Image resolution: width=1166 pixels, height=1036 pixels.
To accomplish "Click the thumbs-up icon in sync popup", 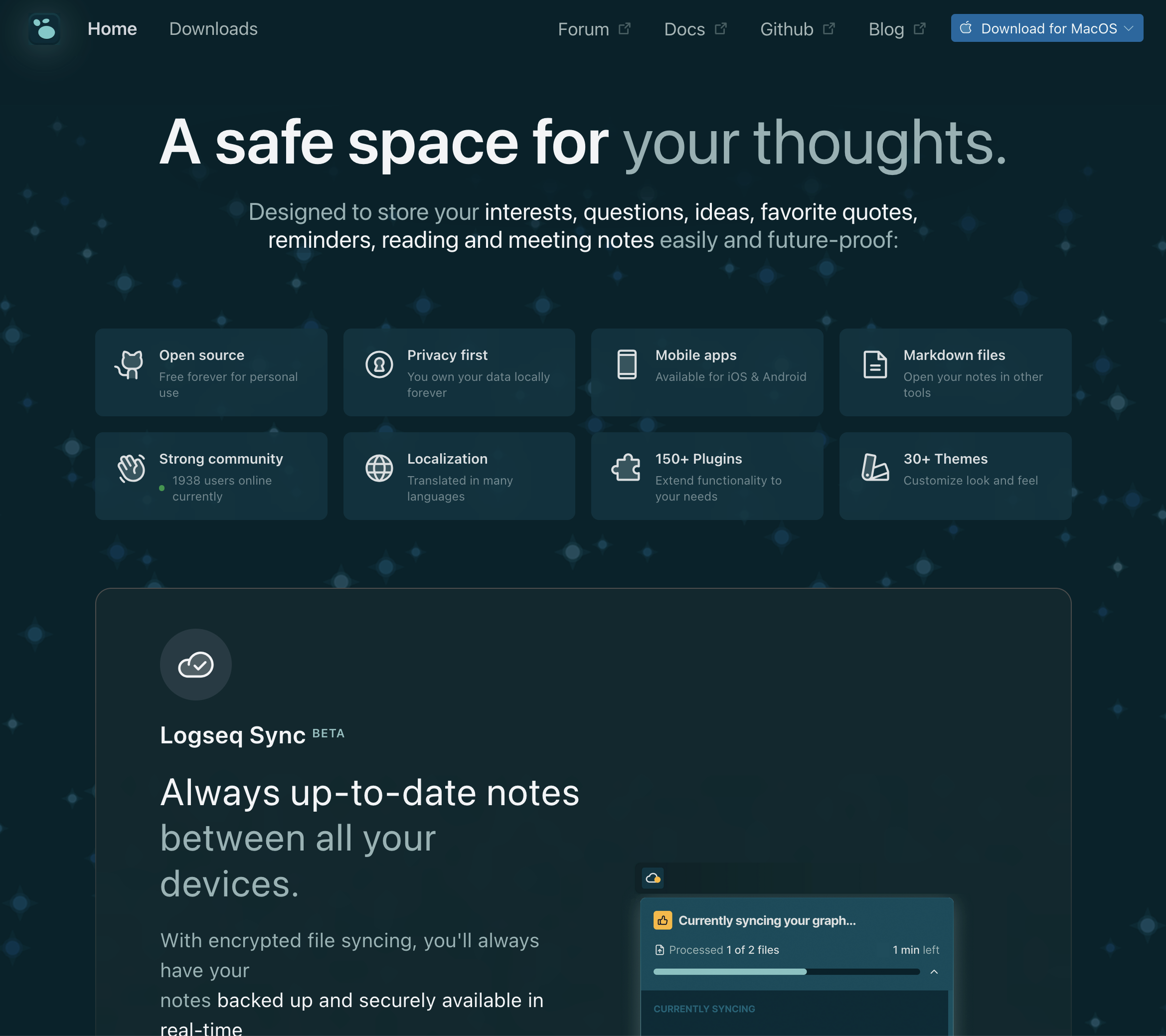I will click(x=663, y=920).
